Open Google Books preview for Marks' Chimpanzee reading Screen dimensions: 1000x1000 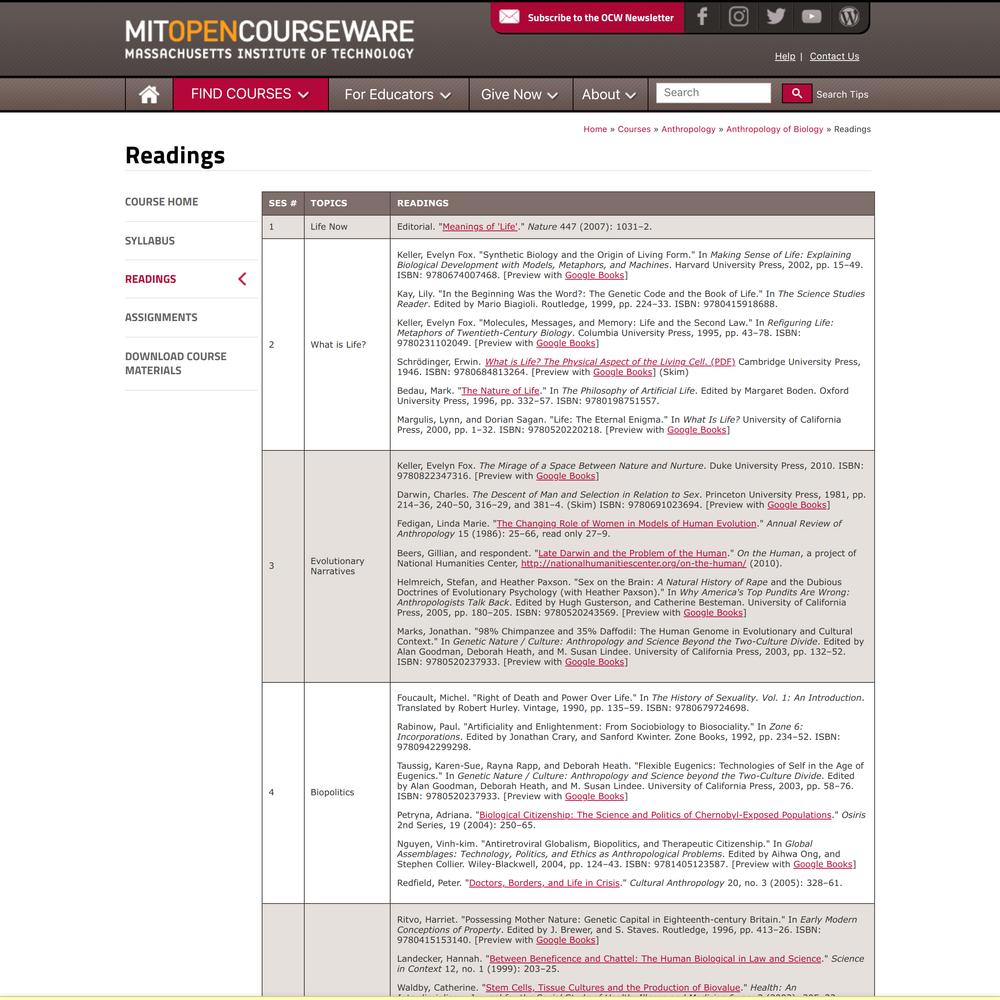coord(594,662)
